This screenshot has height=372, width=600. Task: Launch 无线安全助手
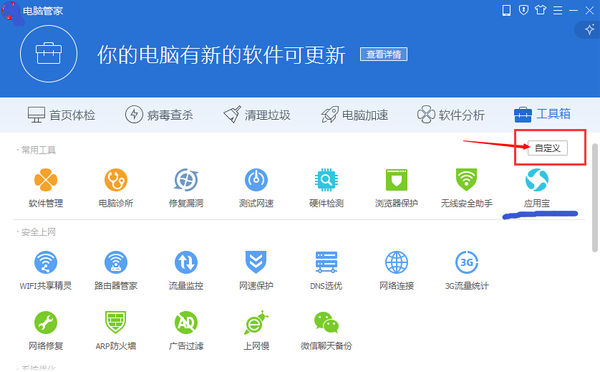pyautogui.click(x=466, y=187)
